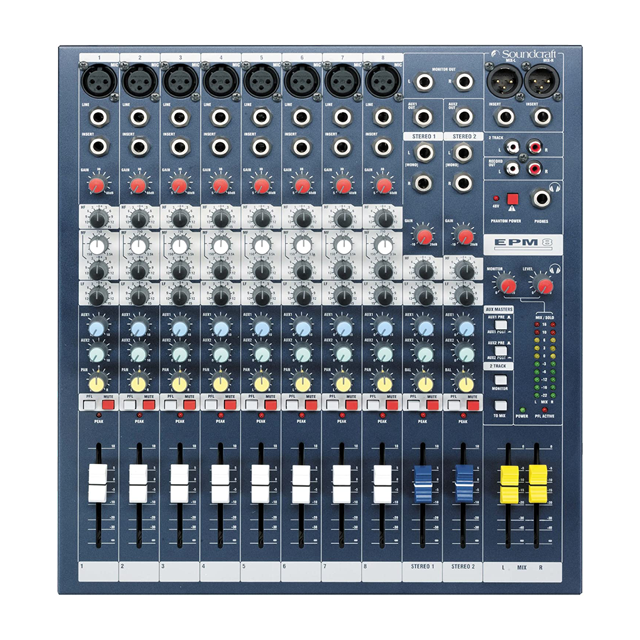Click the Stereo 2 red GAIN knob
Image resolution: width=640 pixels, height=640 pixels.
464,236
